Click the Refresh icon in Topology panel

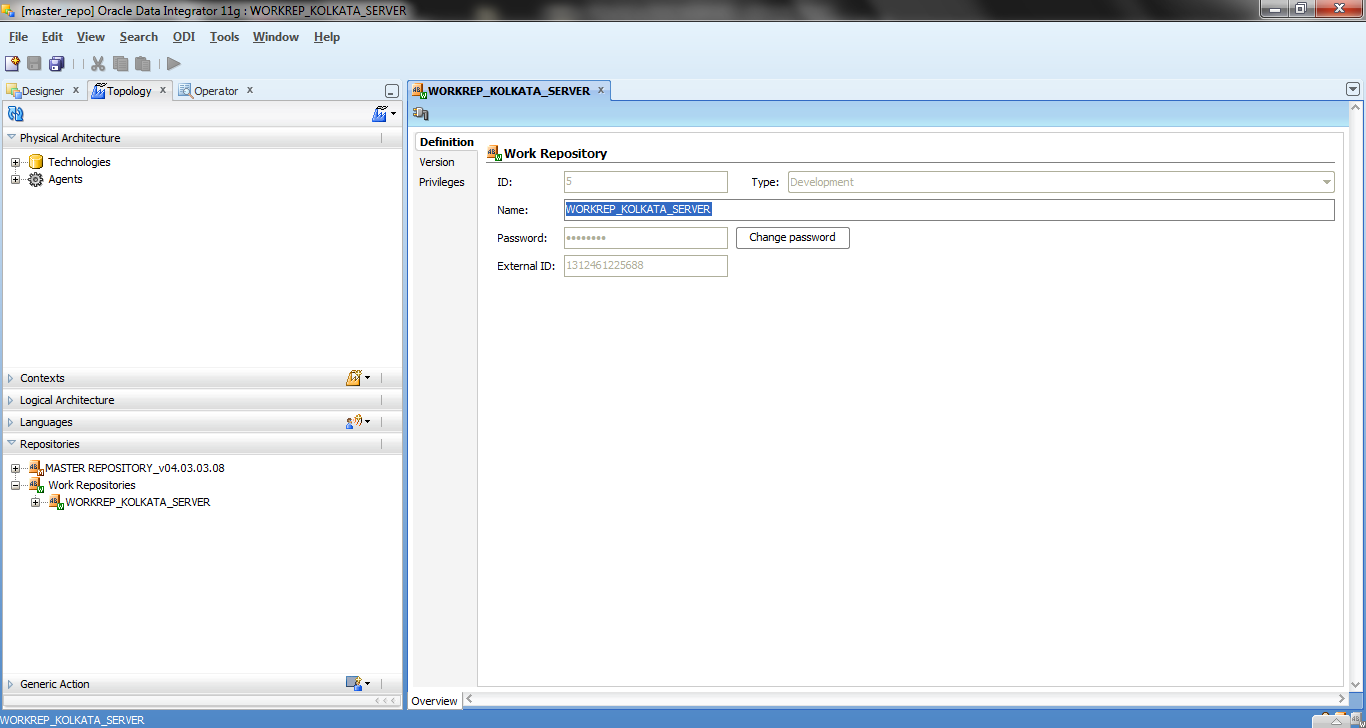tap(15, 114)
